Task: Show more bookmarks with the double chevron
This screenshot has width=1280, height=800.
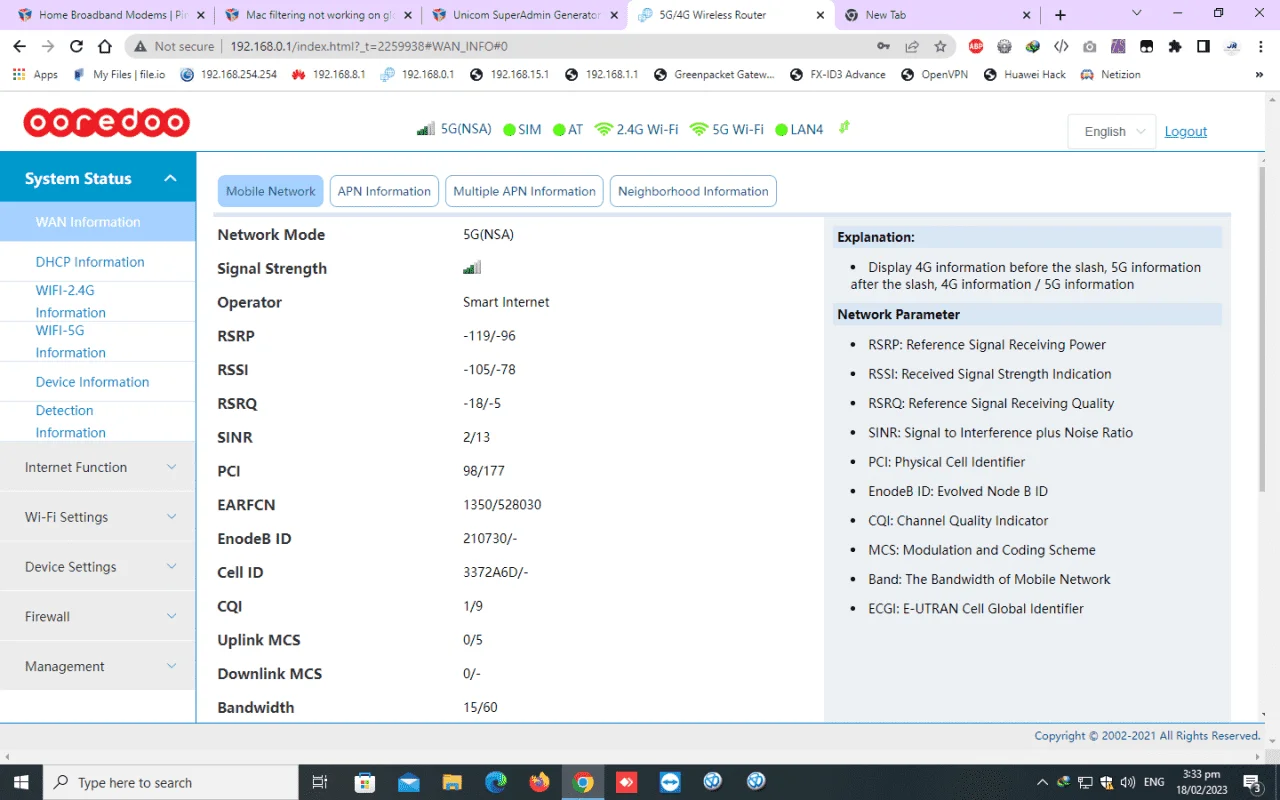Action: click(x=1259, y=74)
